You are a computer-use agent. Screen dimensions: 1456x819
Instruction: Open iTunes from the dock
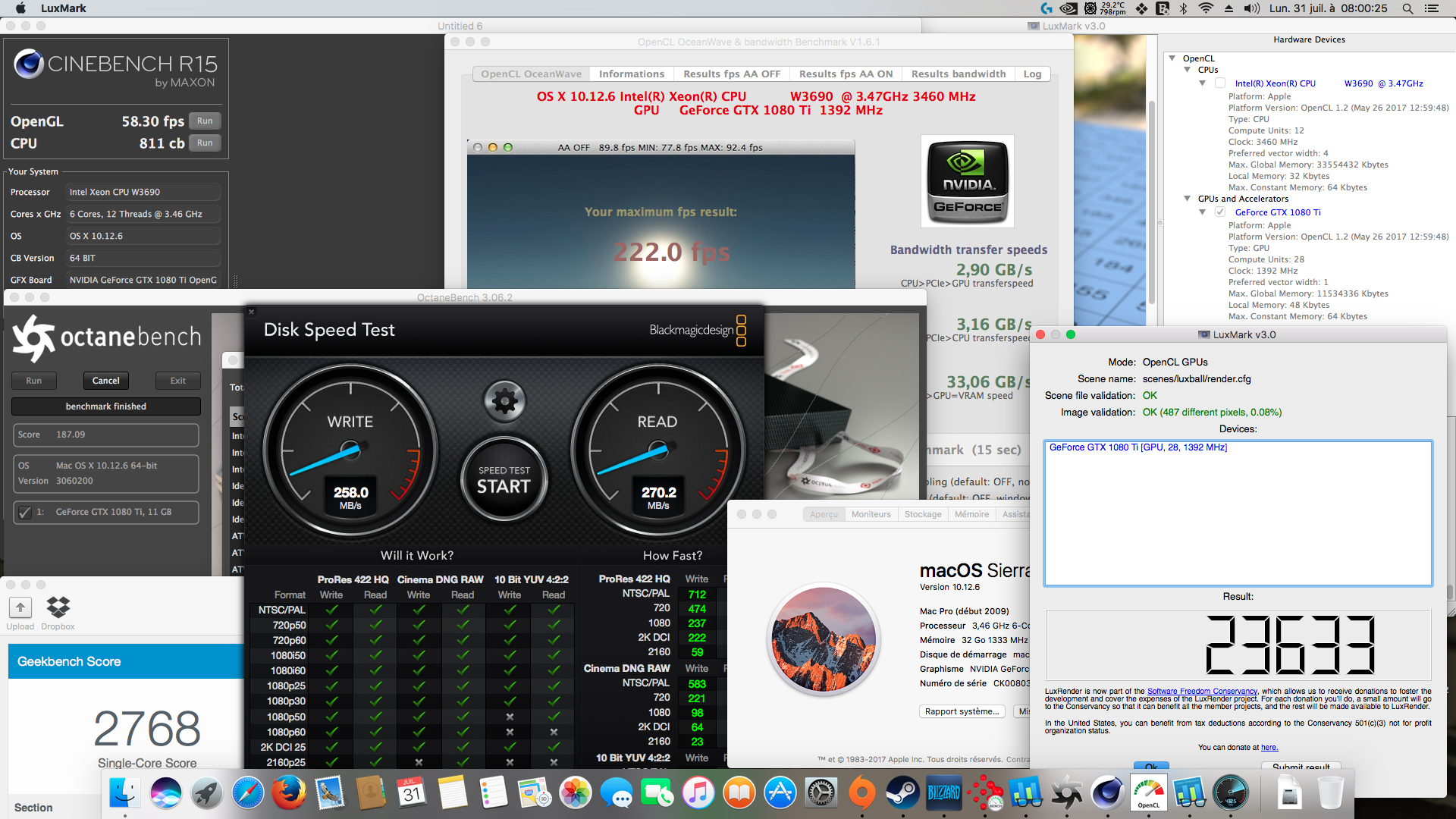point(698,793)
